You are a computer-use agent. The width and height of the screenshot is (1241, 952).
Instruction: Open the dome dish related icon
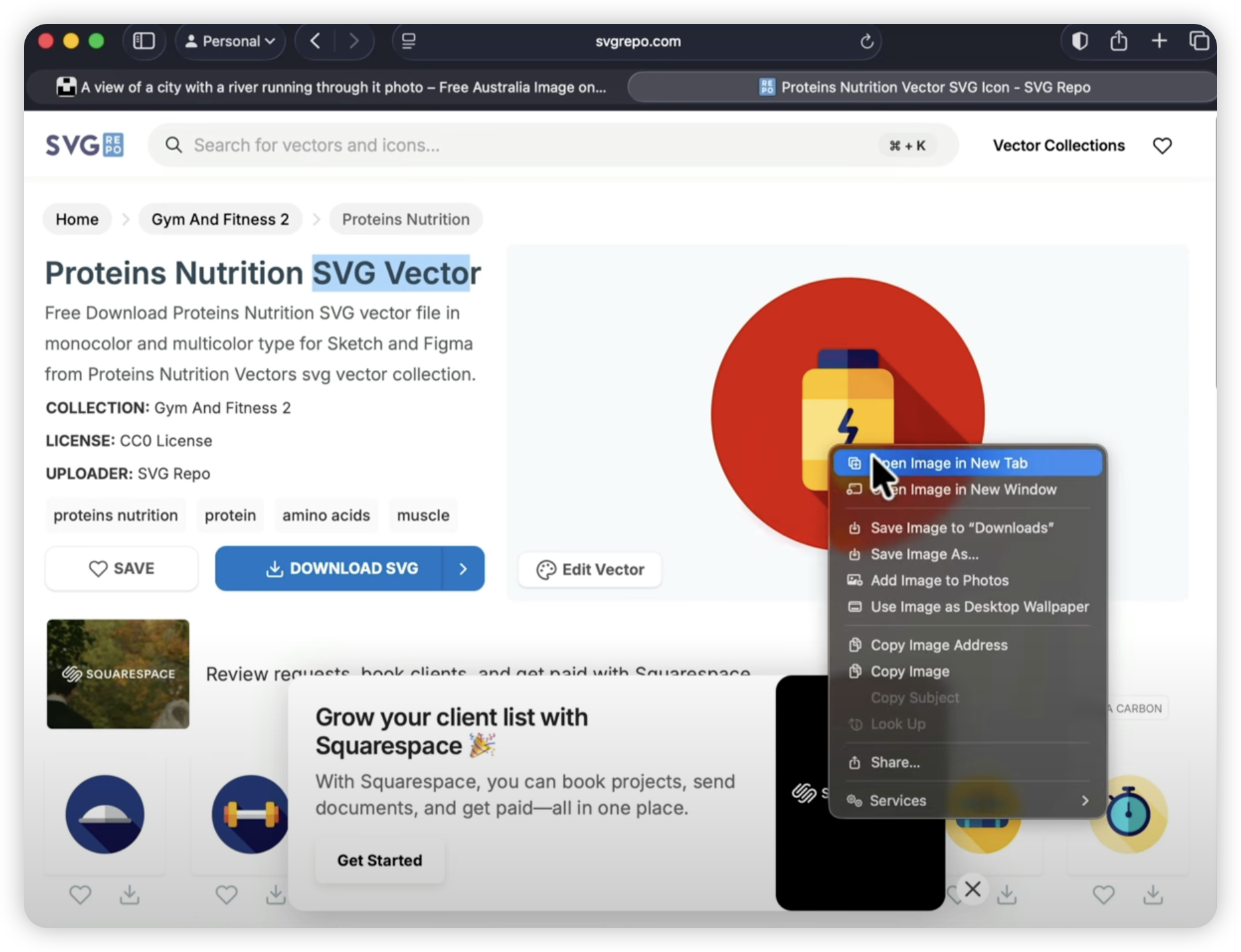pyautogui.click(x=105, y=814)
